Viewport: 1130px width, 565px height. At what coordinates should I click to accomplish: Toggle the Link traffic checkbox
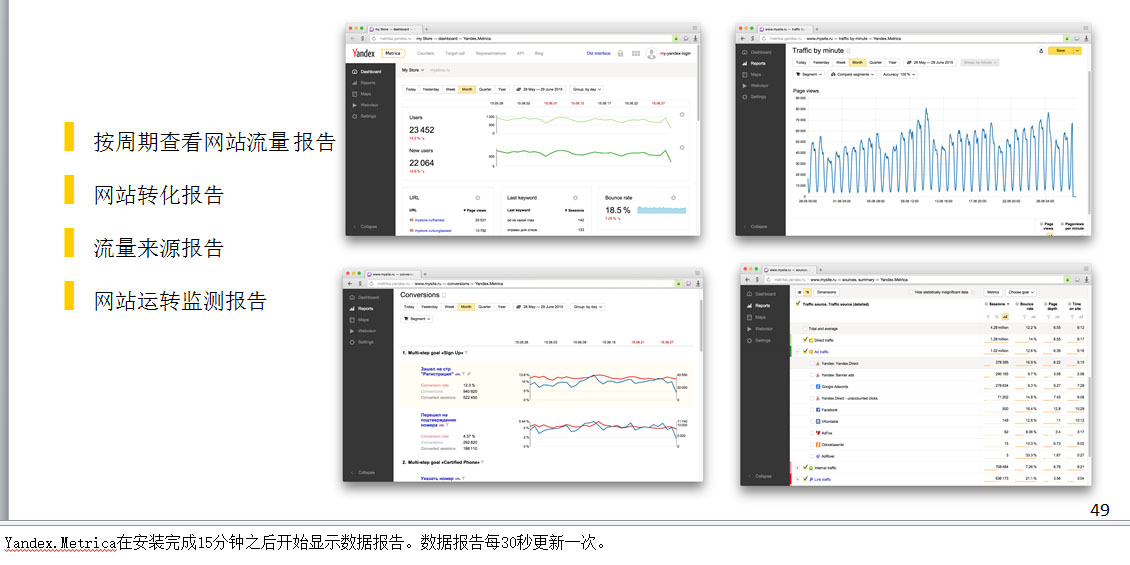[x=805, y=479]
